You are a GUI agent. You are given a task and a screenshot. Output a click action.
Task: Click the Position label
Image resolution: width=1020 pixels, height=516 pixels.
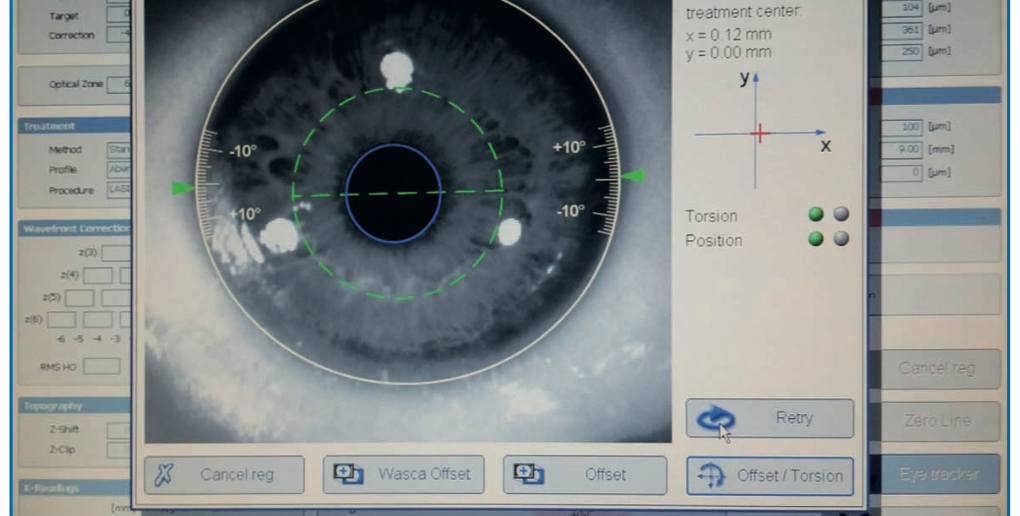(714, 241)
